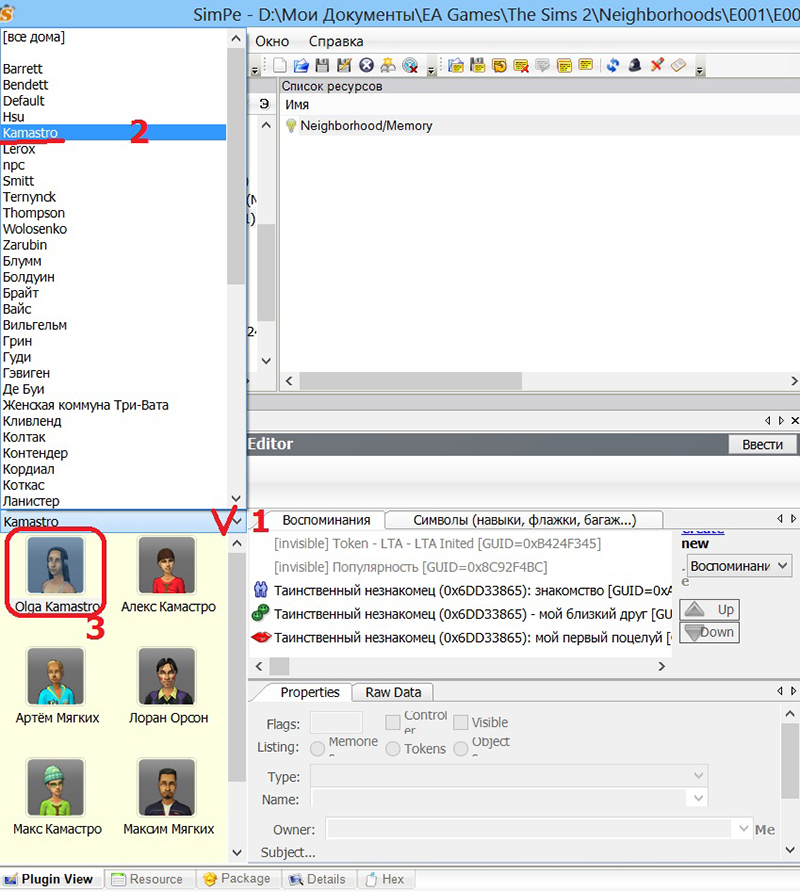Screen dimensions: 800x891
Task: Click the save floppy disk icon
Action: (322, 66)
